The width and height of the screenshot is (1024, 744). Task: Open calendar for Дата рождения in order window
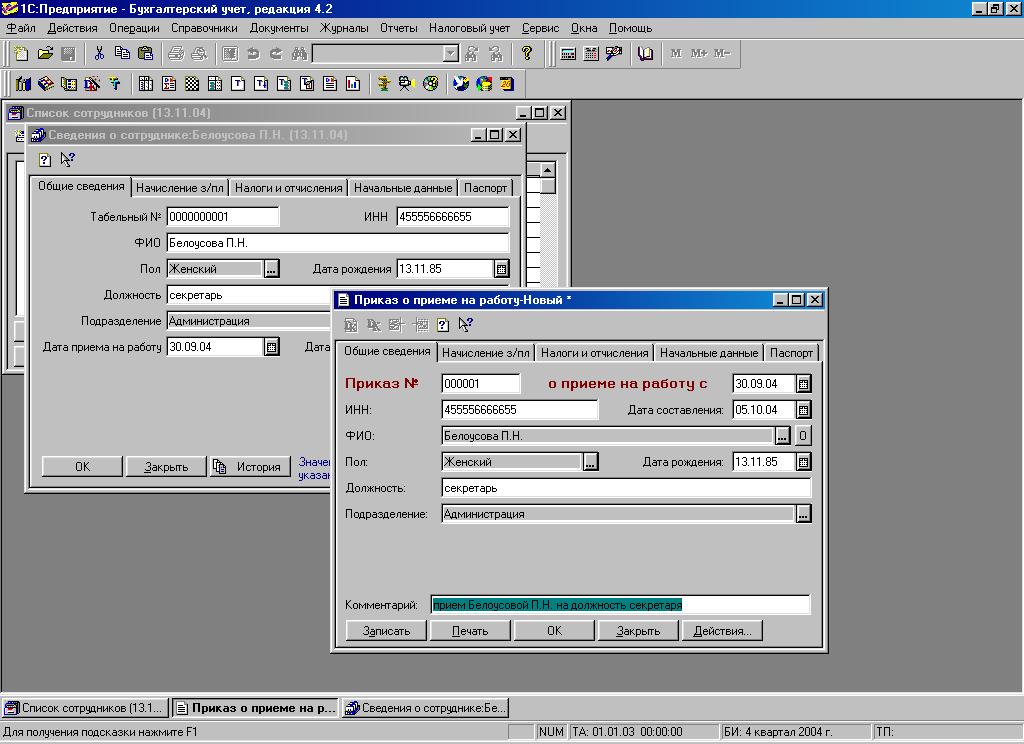(804, 462)
